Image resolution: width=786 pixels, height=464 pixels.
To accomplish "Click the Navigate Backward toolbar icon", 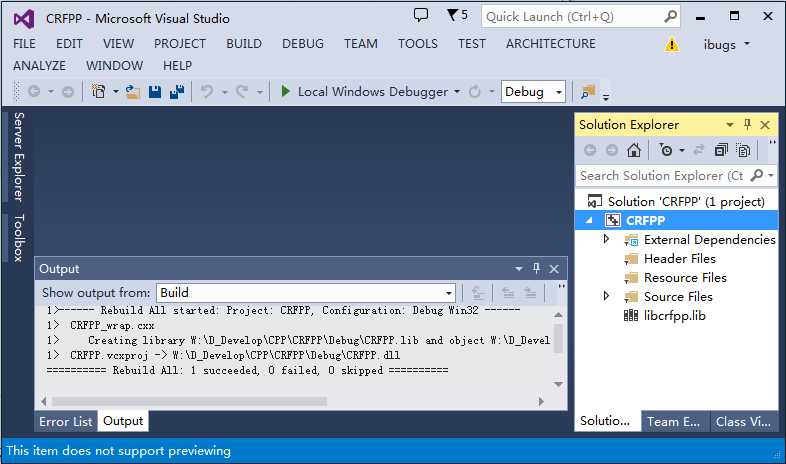I will pos(34,92).
